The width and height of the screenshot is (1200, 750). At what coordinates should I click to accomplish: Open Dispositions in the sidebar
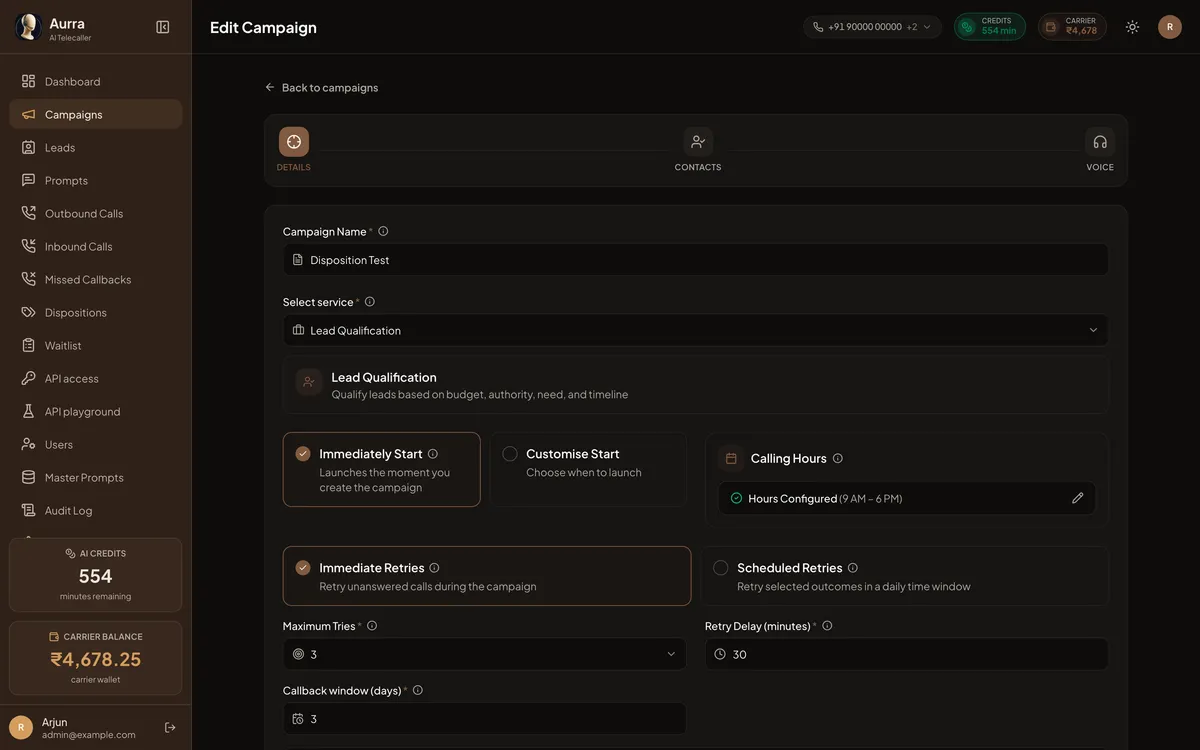[x=96, y=312]
